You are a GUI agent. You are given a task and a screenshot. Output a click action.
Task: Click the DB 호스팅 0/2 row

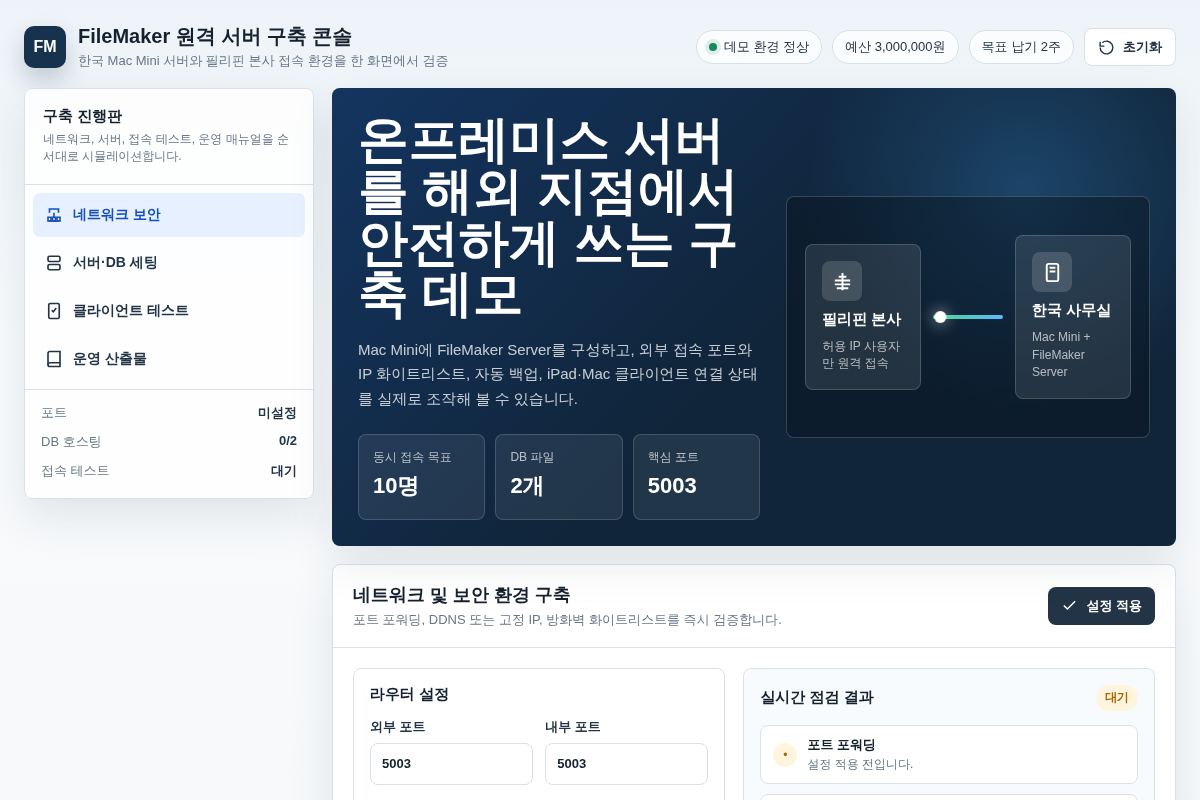pyautogui.click(x=169, y=441)
